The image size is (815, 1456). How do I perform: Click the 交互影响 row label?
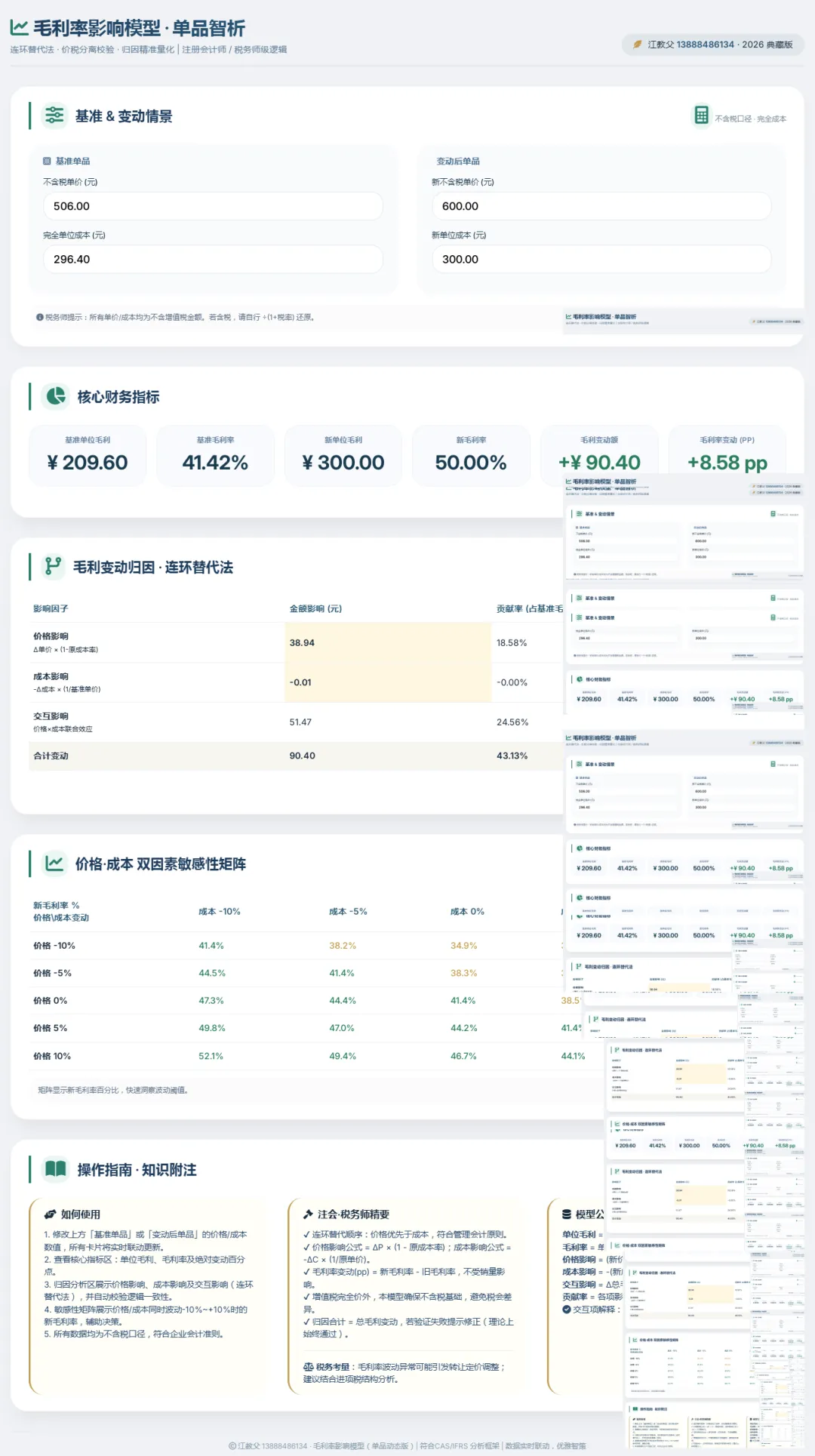[x=51, y=716]
